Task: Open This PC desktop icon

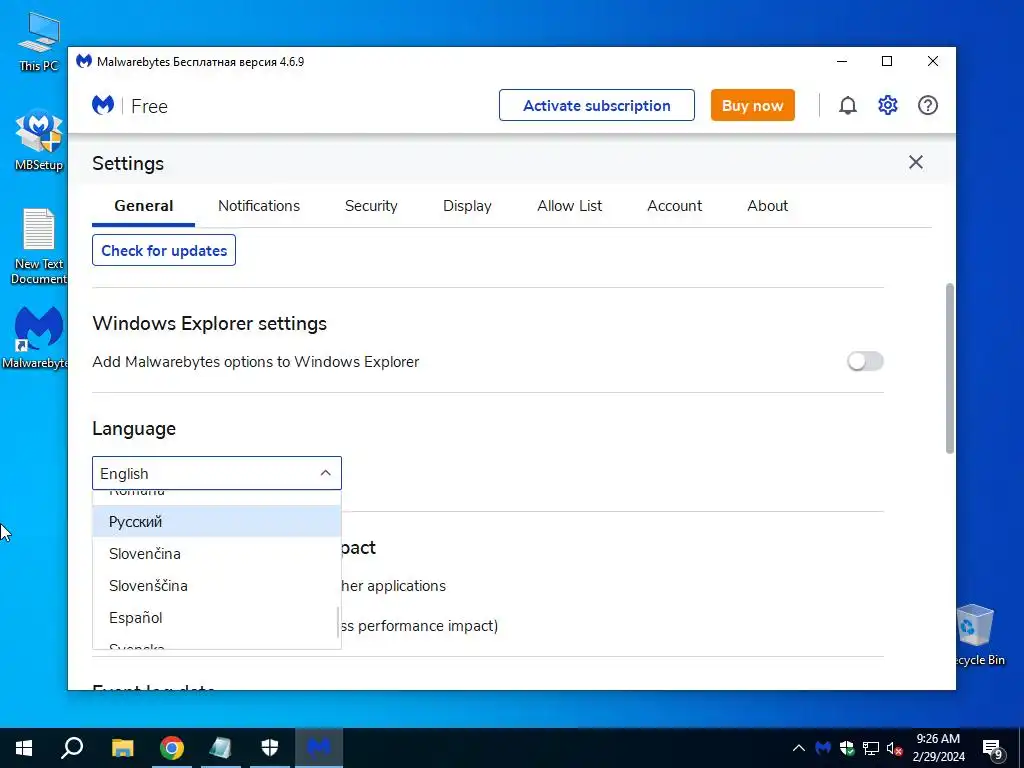Action: click(x=39, y=40)
